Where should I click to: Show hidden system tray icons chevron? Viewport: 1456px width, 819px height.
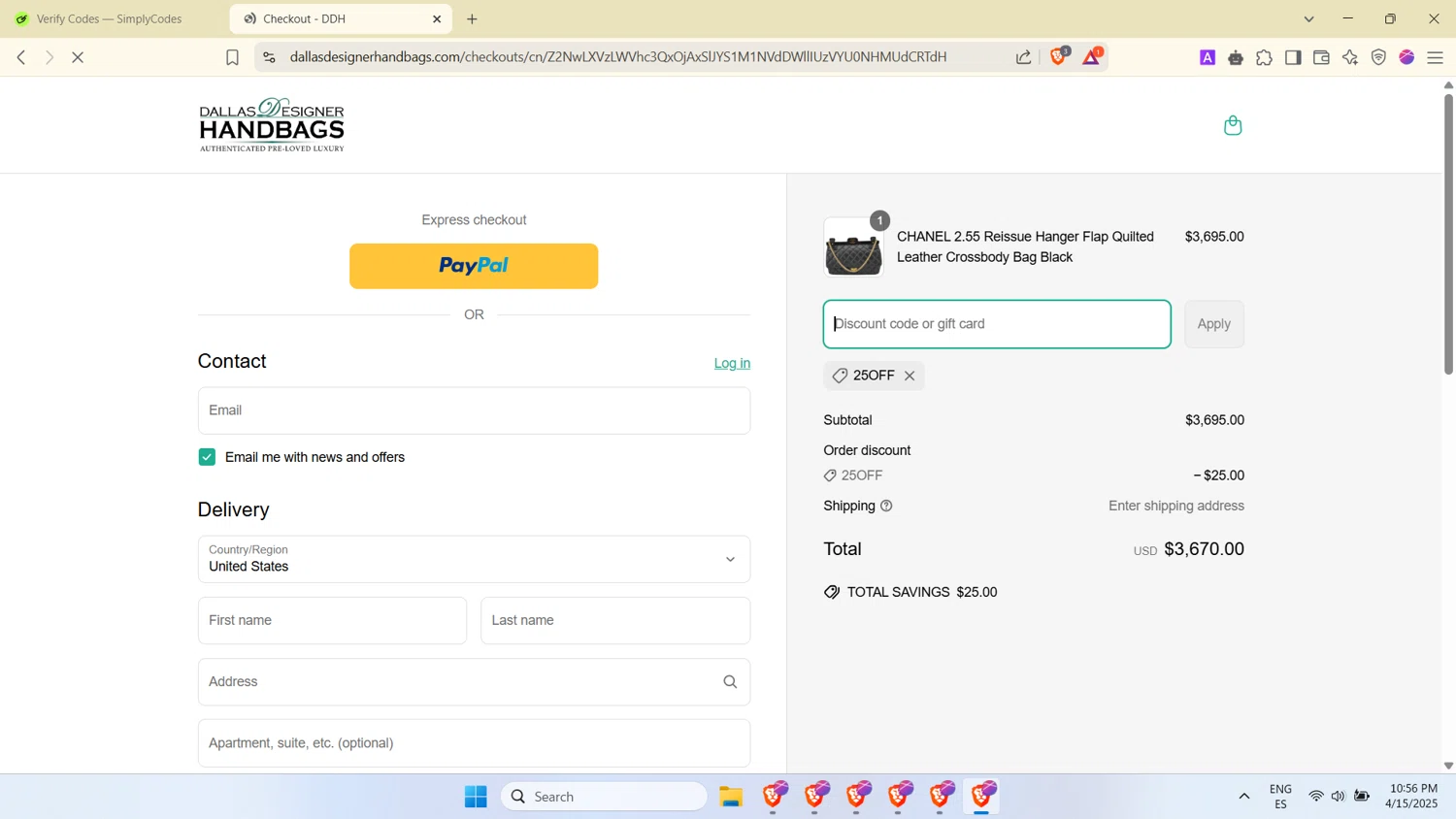click(1243, 797)
